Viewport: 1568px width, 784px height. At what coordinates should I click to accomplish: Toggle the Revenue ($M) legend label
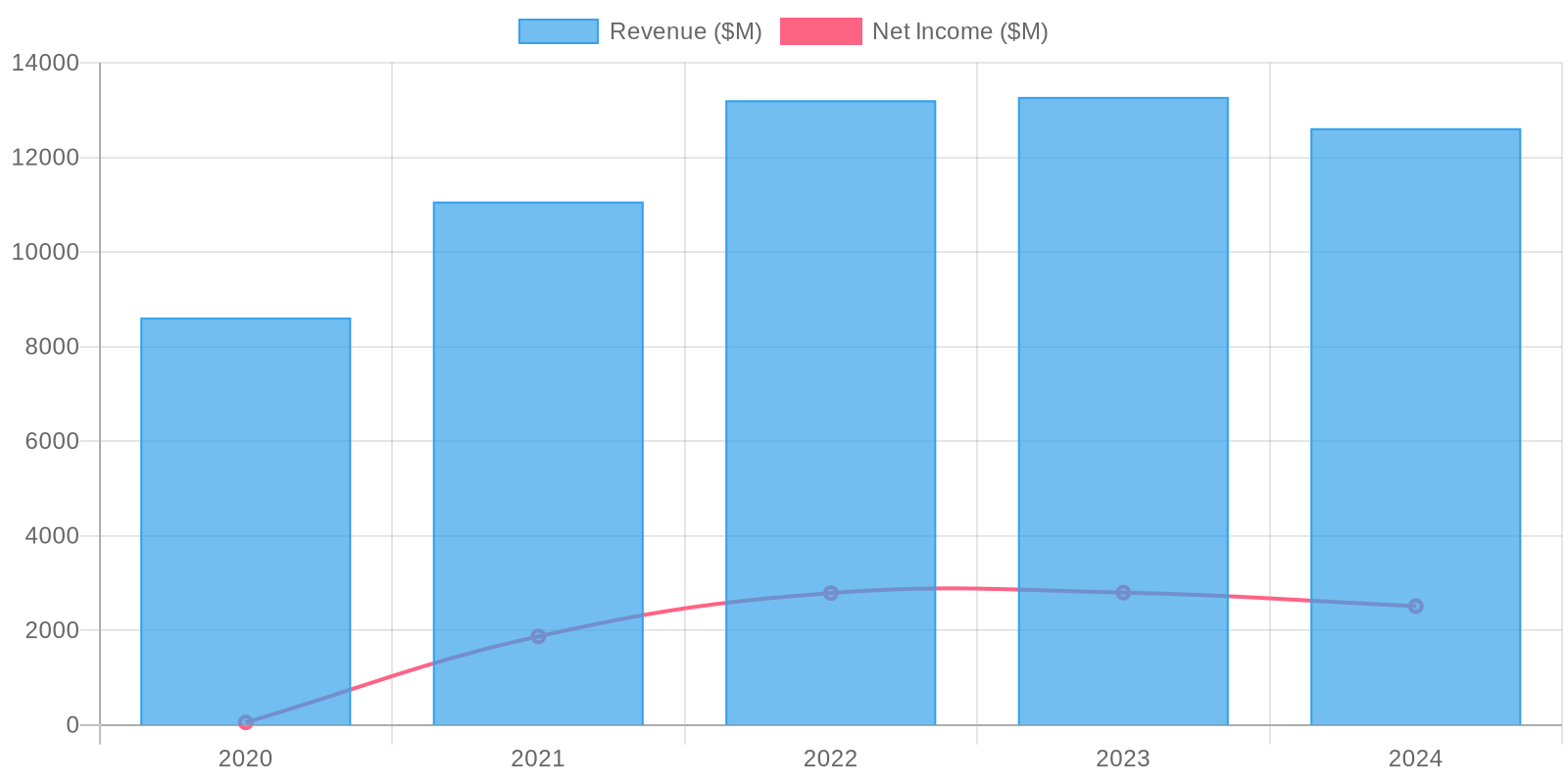(x=685, y=31)
